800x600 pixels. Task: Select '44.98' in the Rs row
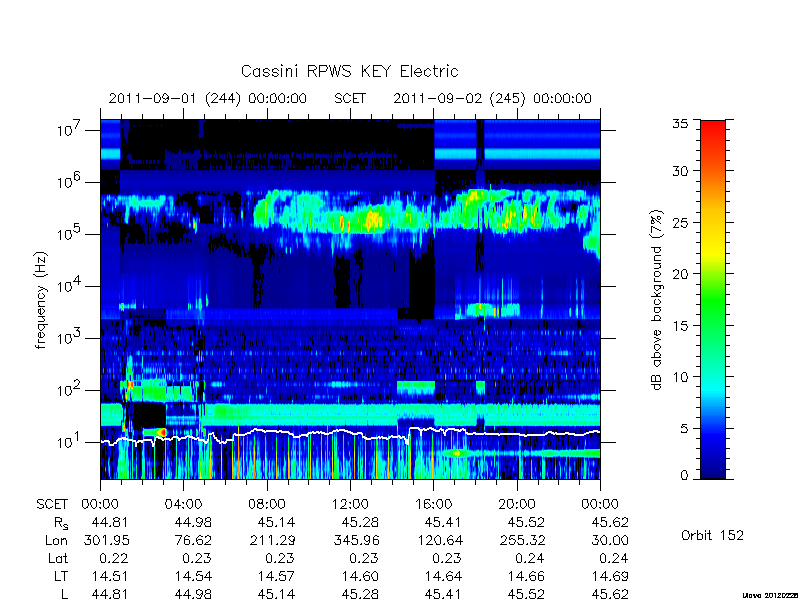[193, 522]
